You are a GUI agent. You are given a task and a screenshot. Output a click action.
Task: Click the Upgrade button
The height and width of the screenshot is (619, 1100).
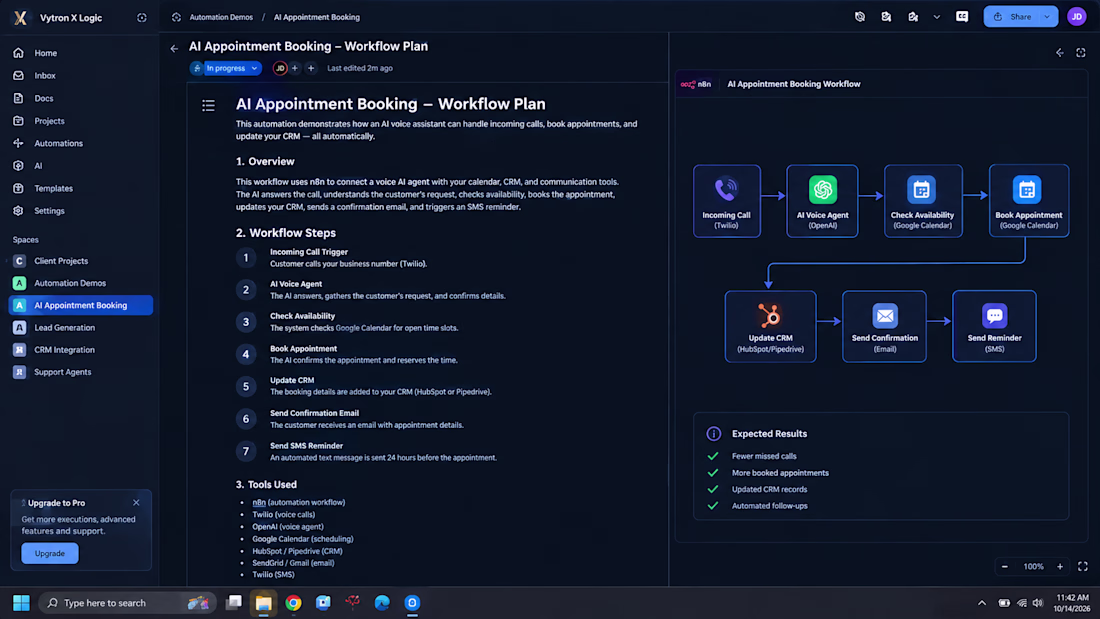[x=50, y=553]
